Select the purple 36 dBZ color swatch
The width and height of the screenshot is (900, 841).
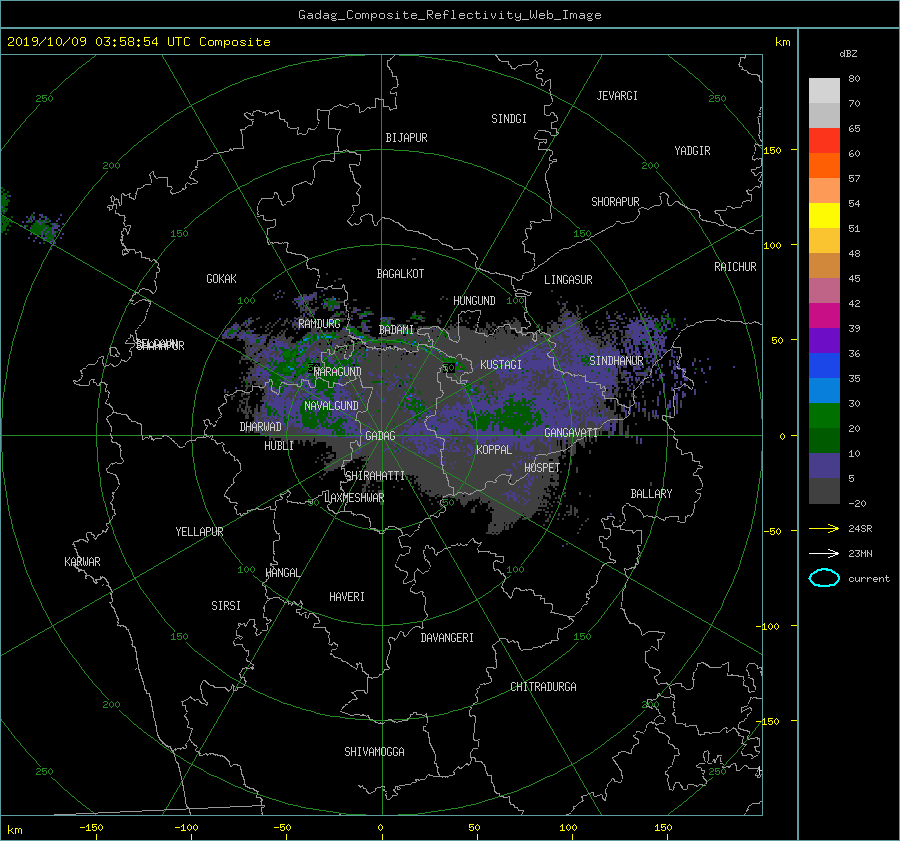pyautogui.click(x=824, y=340)
